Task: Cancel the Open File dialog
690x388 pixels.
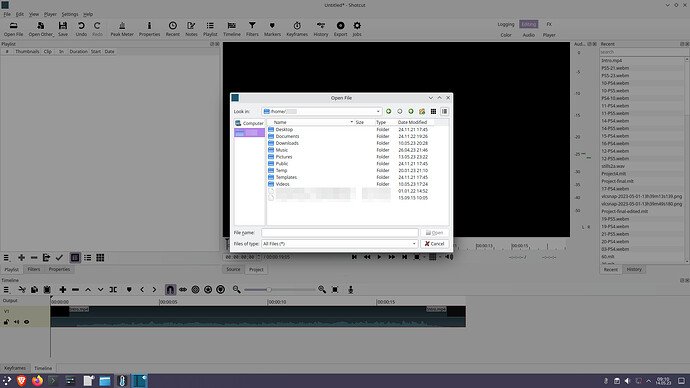Action: (435, 244)
